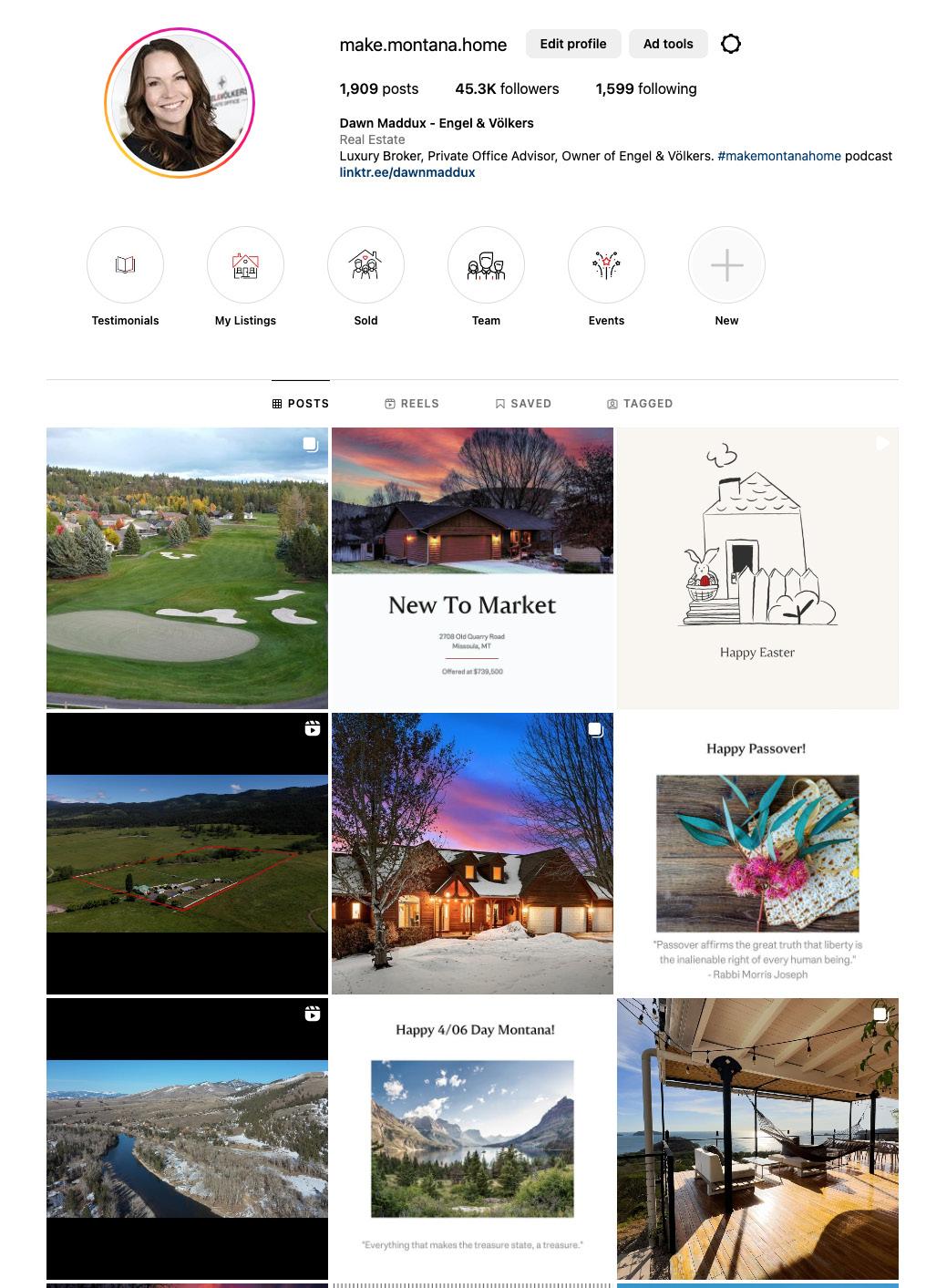Add a New story highlight
The height and width of the screenshot is (1288, 926).
(x=726, y=265)
